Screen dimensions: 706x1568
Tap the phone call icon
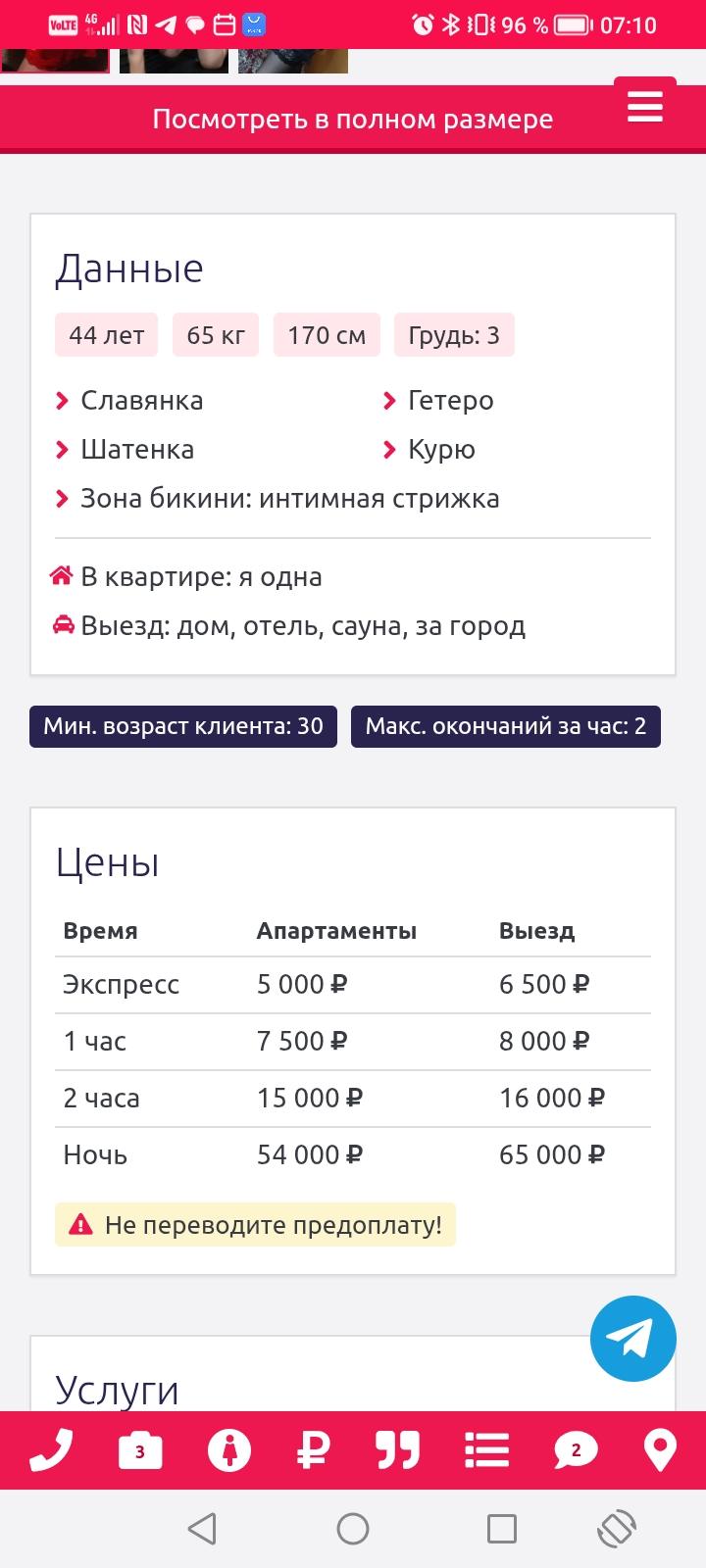(51, 1450)
